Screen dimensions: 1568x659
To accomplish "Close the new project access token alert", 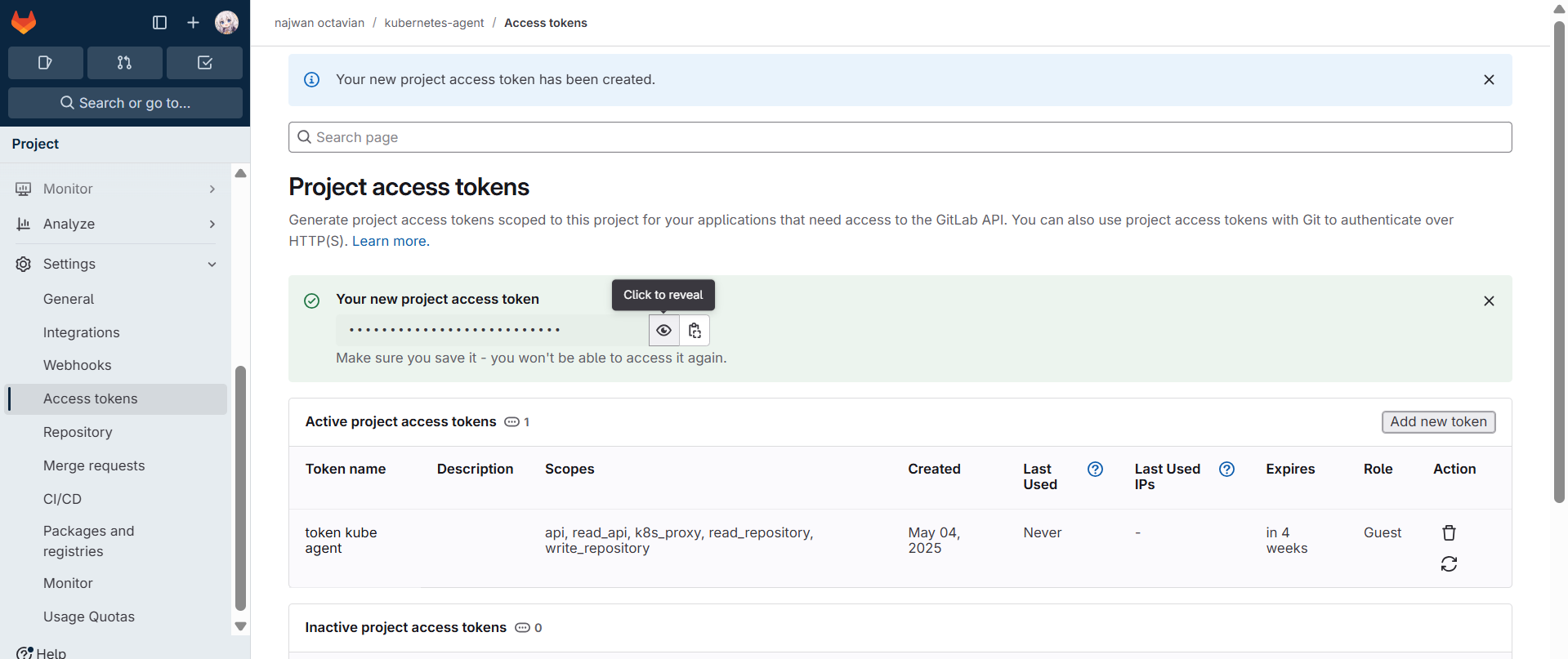I will click(x=1489, y=301).
